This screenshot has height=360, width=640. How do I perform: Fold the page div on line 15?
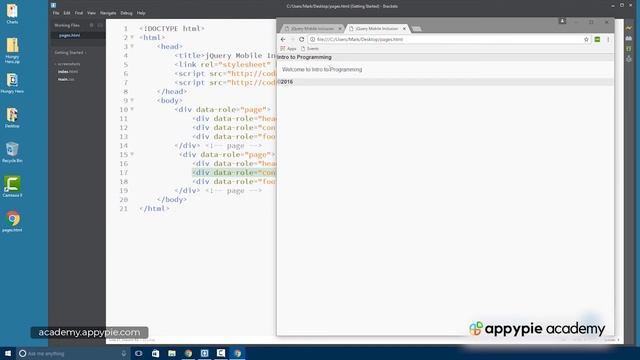click(132, 154)
